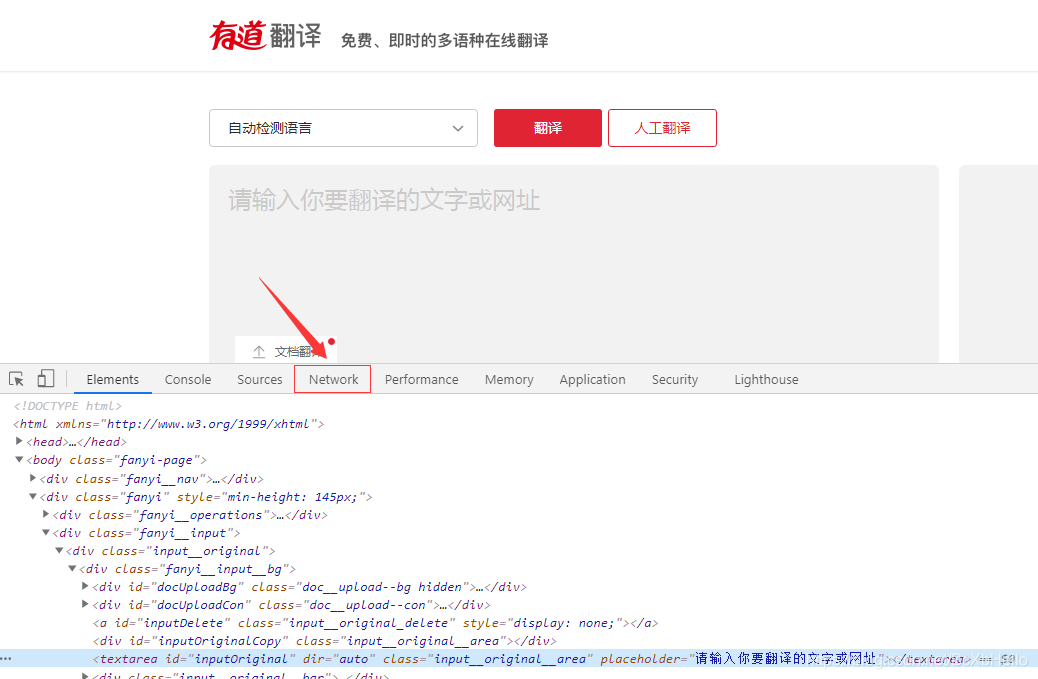Select the textarea inputOriginal element line
The image size is (1038, 679).
pyautogui.click(x=519, y=658)
